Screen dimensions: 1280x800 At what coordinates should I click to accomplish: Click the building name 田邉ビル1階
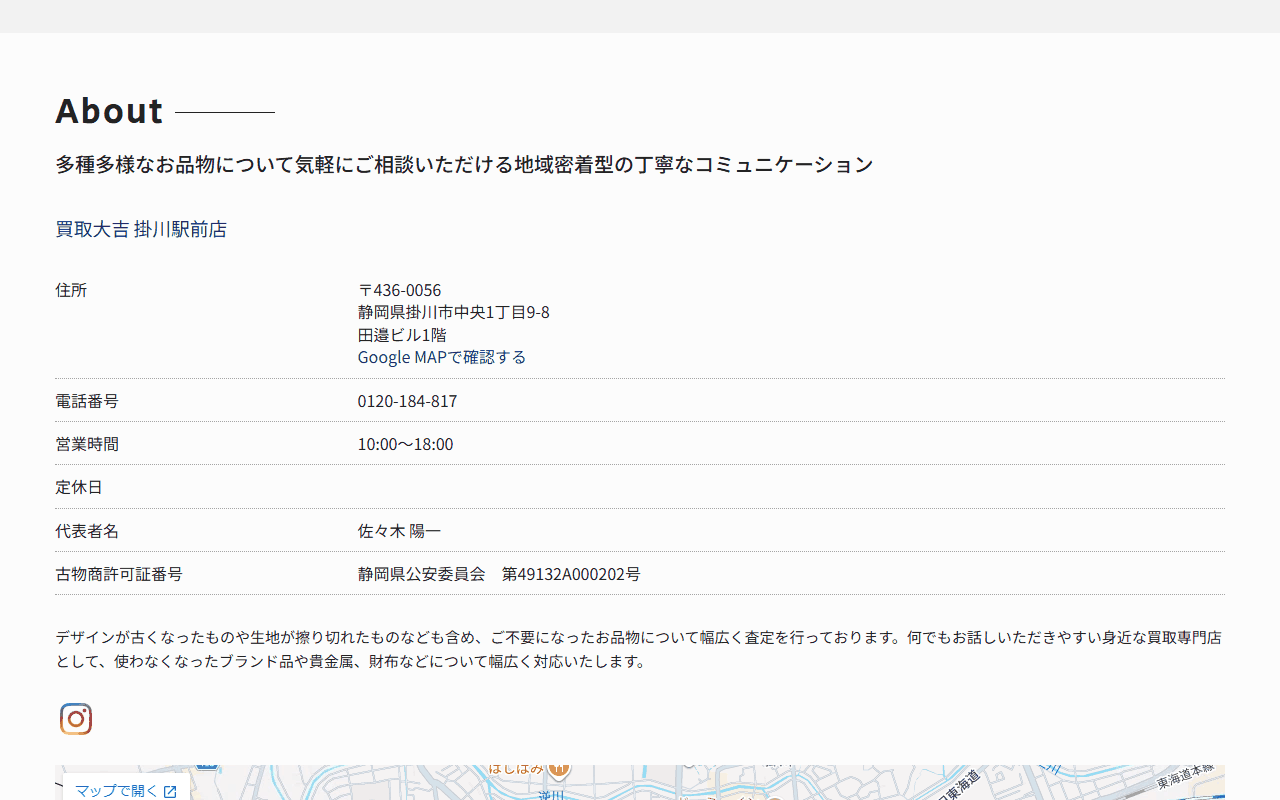pos(402,335)
